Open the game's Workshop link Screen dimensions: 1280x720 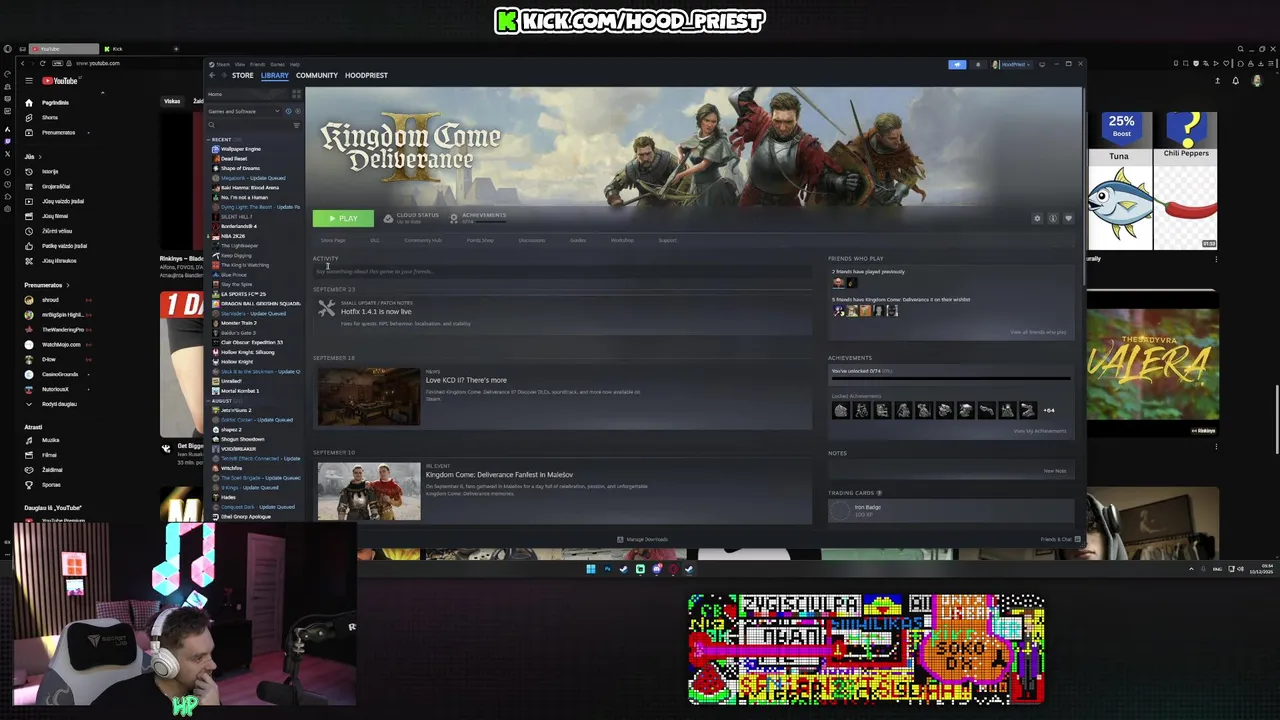(x=622, y=240)
